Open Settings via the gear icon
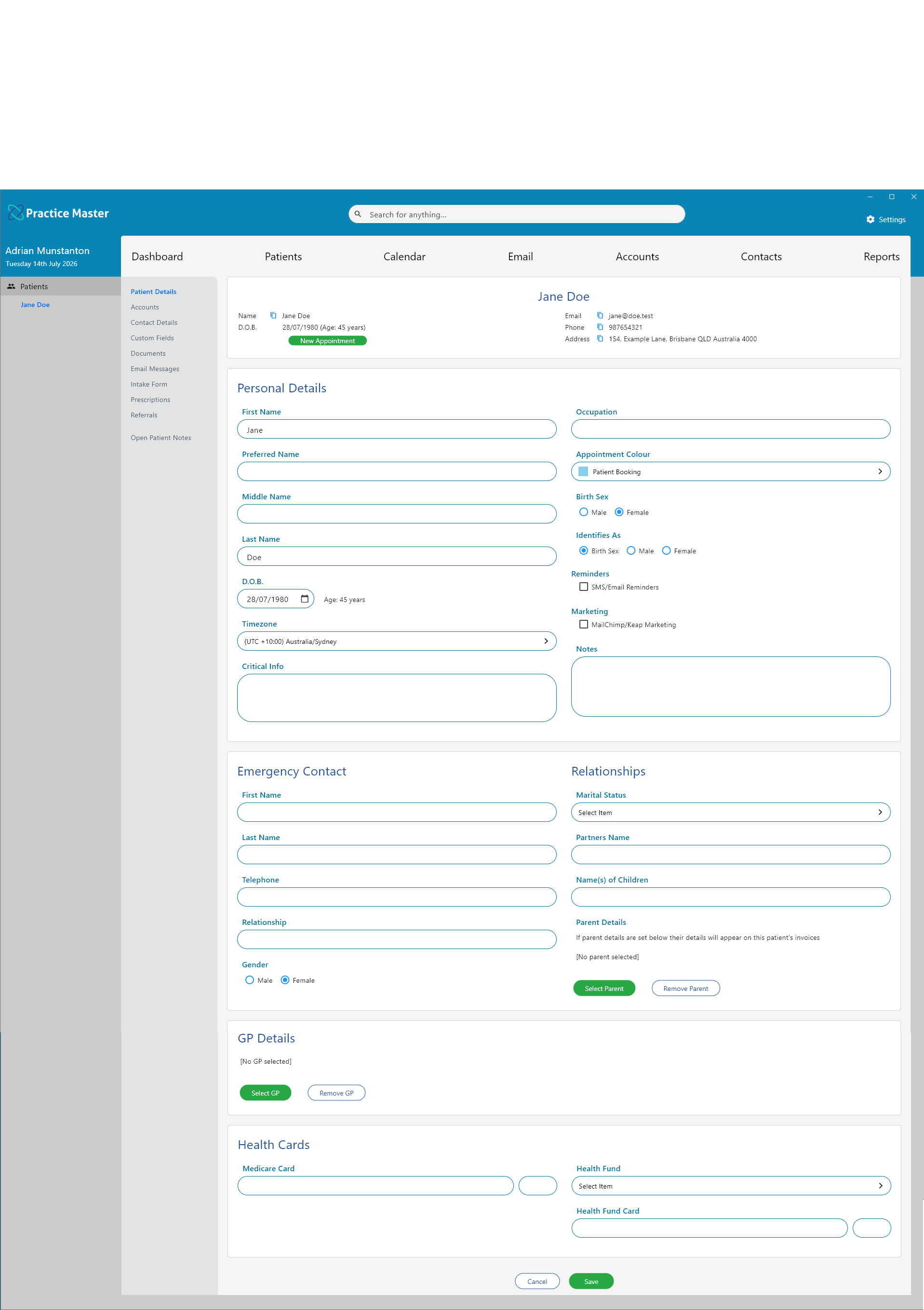 tap(870, 219)
